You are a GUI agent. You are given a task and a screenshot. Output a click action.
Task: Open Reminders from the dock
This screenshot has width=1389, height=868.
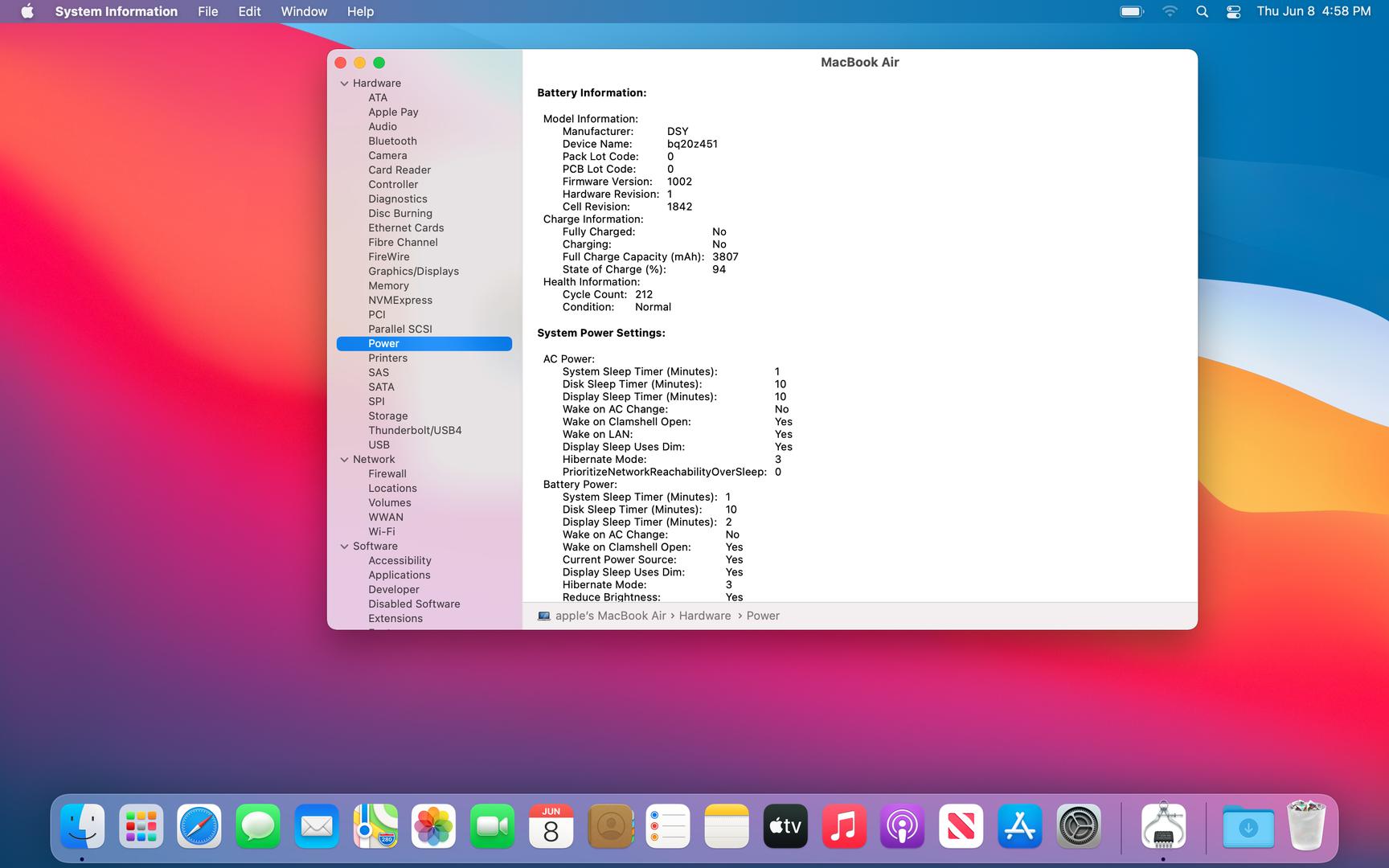(x=668, y=826)
